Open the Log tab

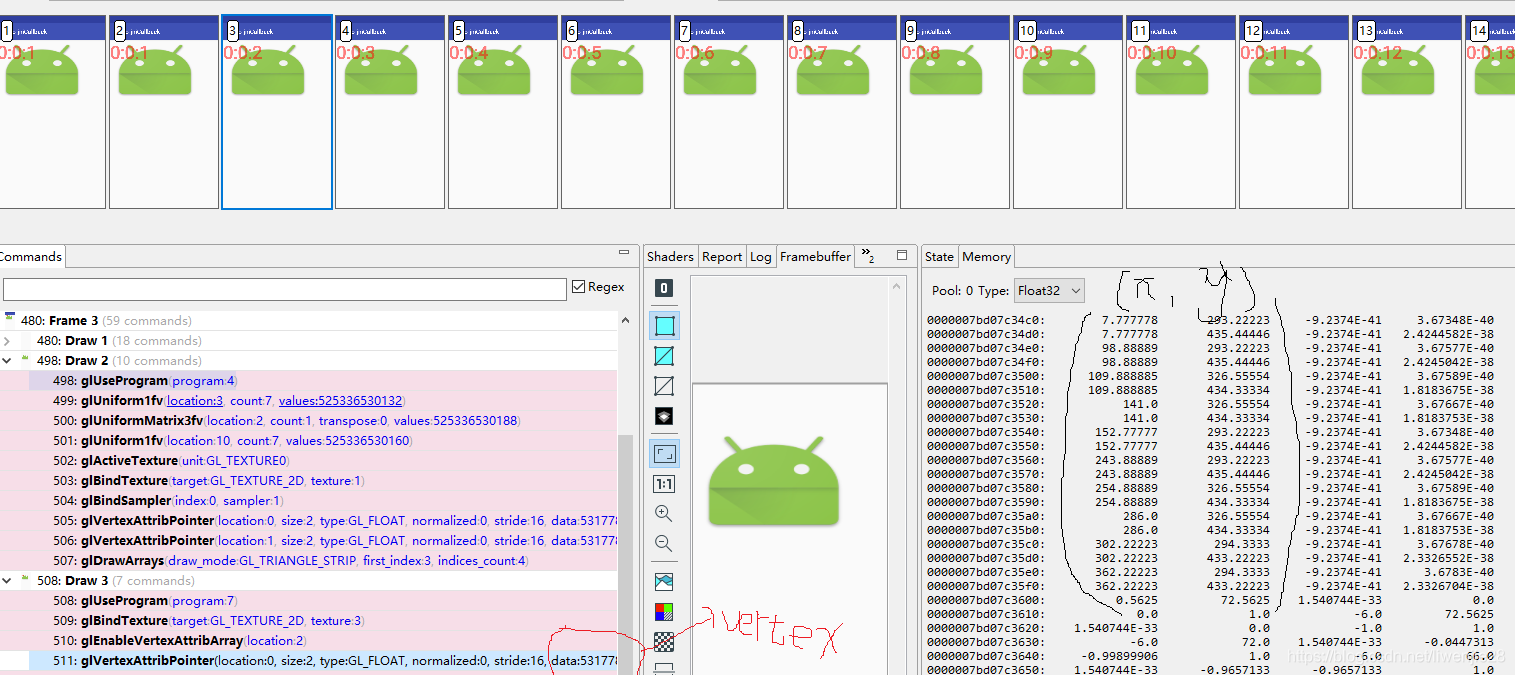point(761,257)
